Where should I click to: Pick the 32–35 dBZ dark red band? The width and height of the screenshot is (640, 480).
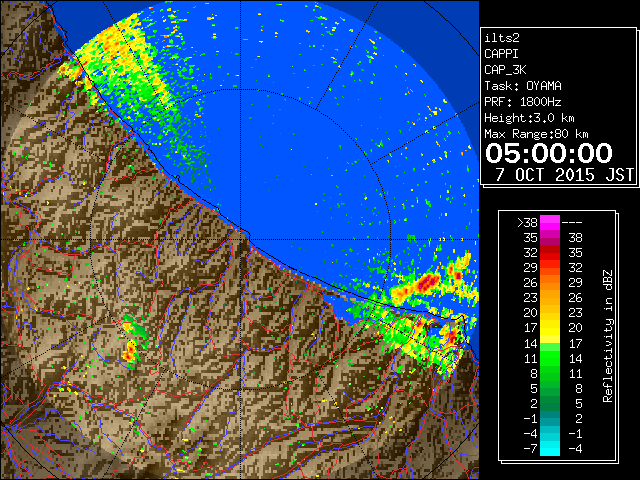coord(550,252)
